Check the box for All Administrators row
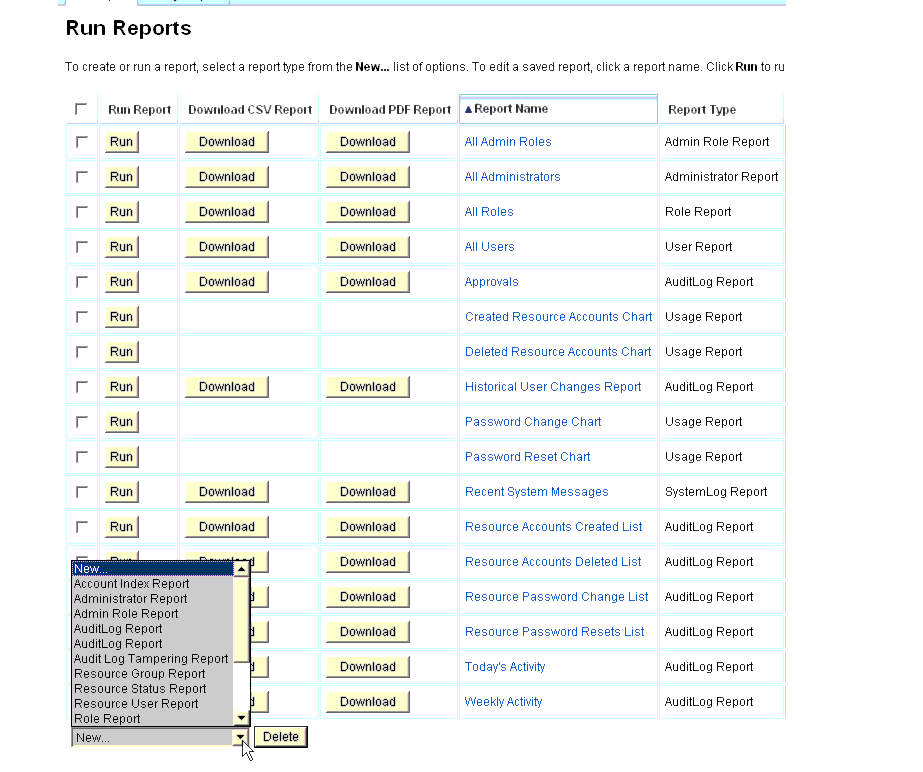 [82, 177]
